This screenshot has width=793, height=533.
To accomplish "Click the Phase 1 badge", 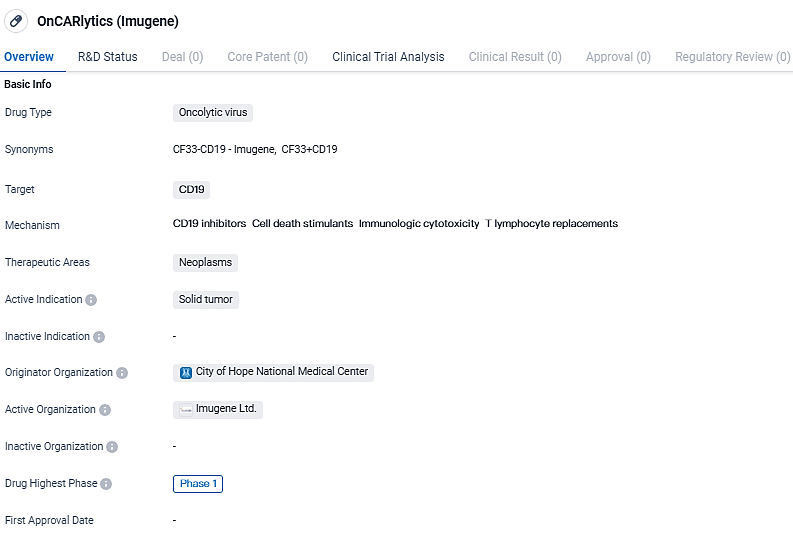I will tap(198, 484).
